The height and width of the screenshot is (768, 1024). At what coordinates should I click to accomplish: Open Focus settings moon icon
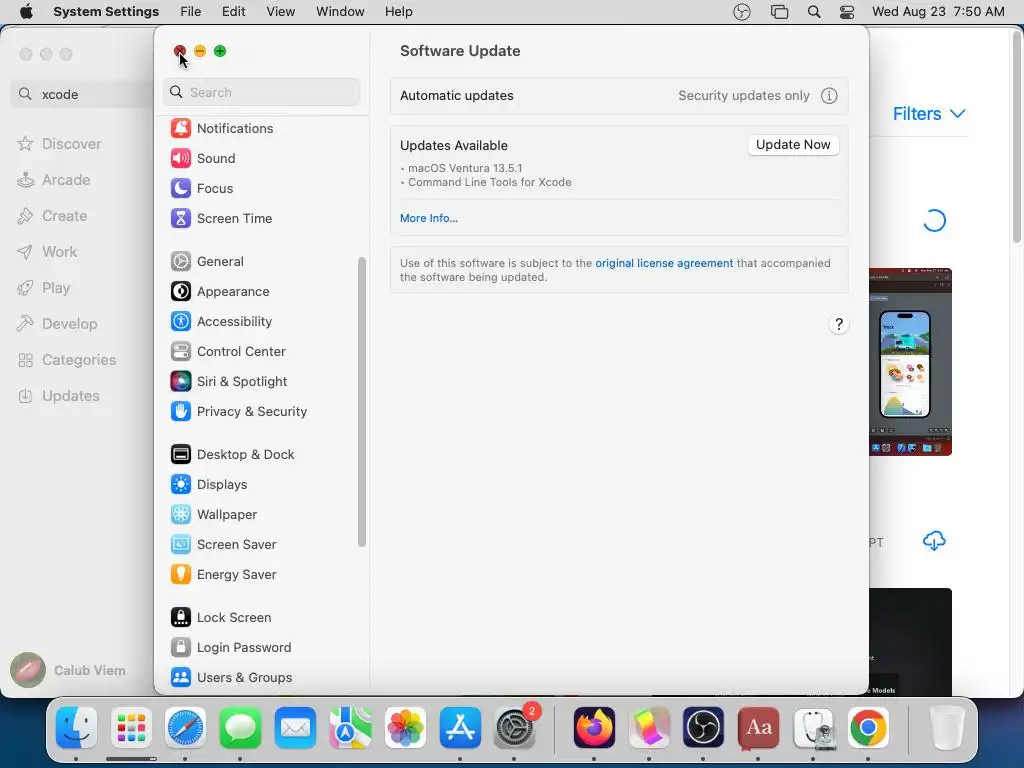(x=181, y=188)
